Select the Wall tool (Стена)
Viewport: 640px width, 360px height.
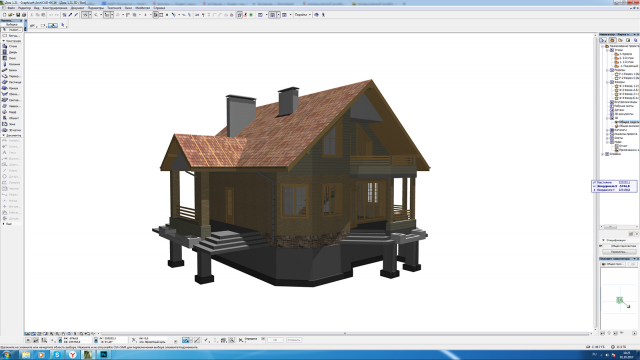[11, 46]
